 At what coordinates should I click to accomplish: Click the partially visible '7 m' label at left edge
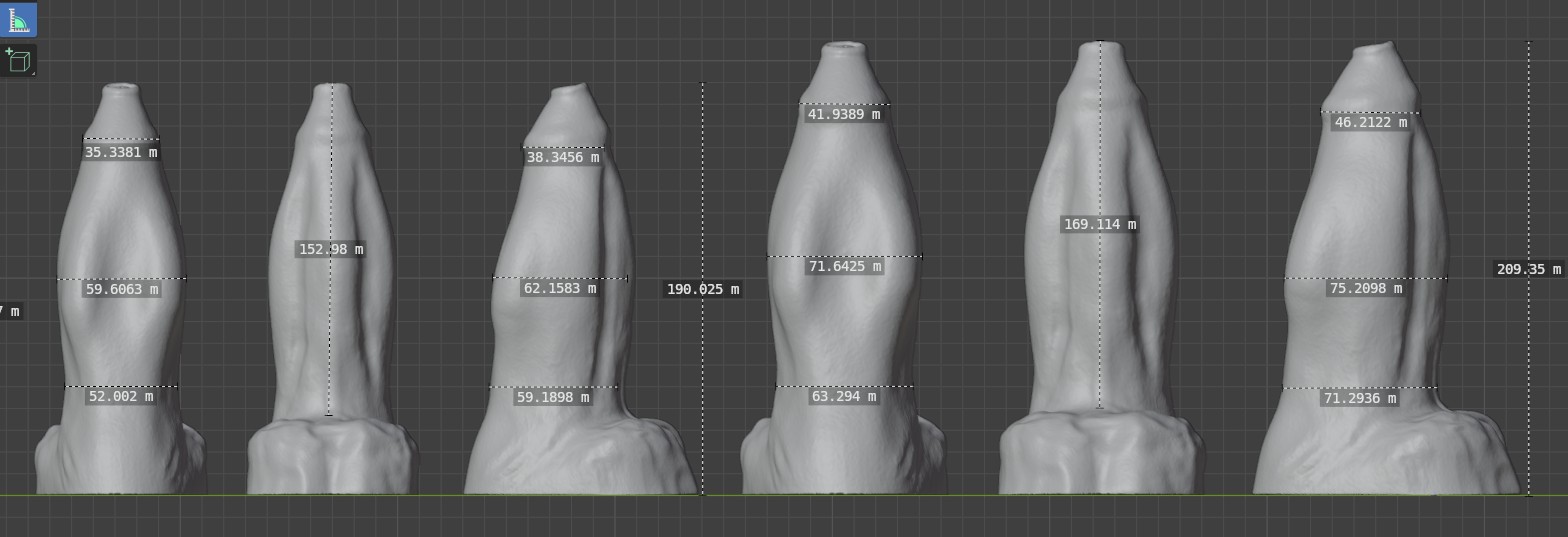[10, 312]
